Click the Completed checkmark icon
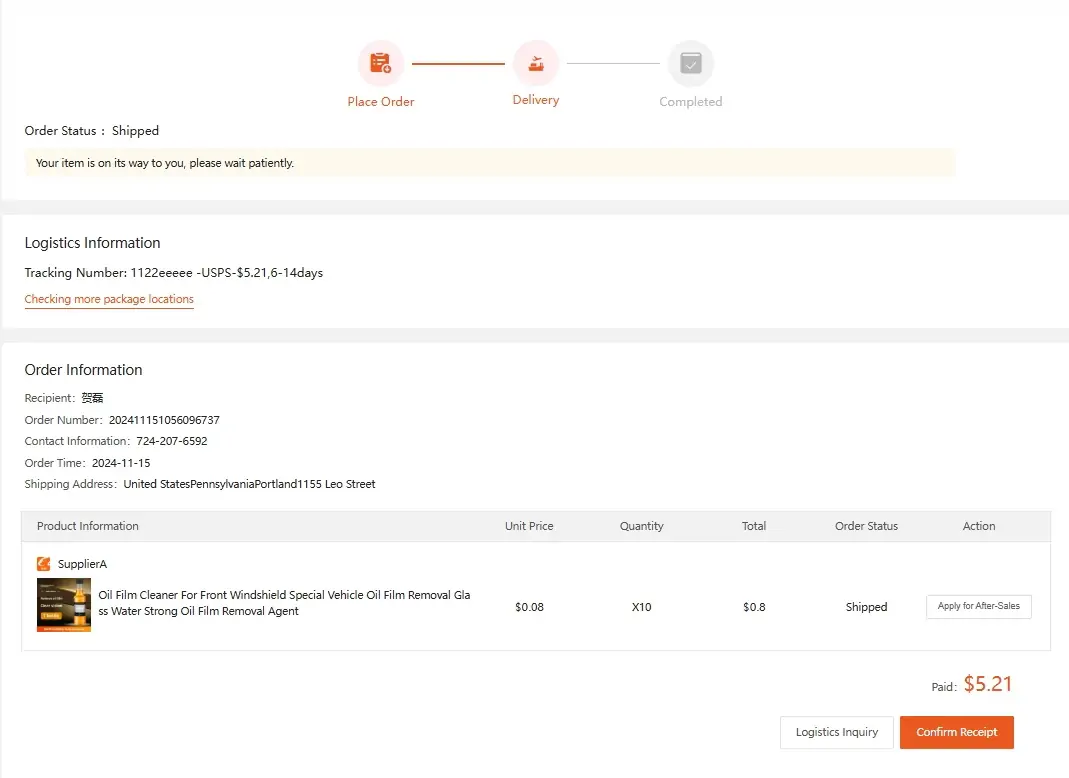1069x778 pixels. click(690, 61)
